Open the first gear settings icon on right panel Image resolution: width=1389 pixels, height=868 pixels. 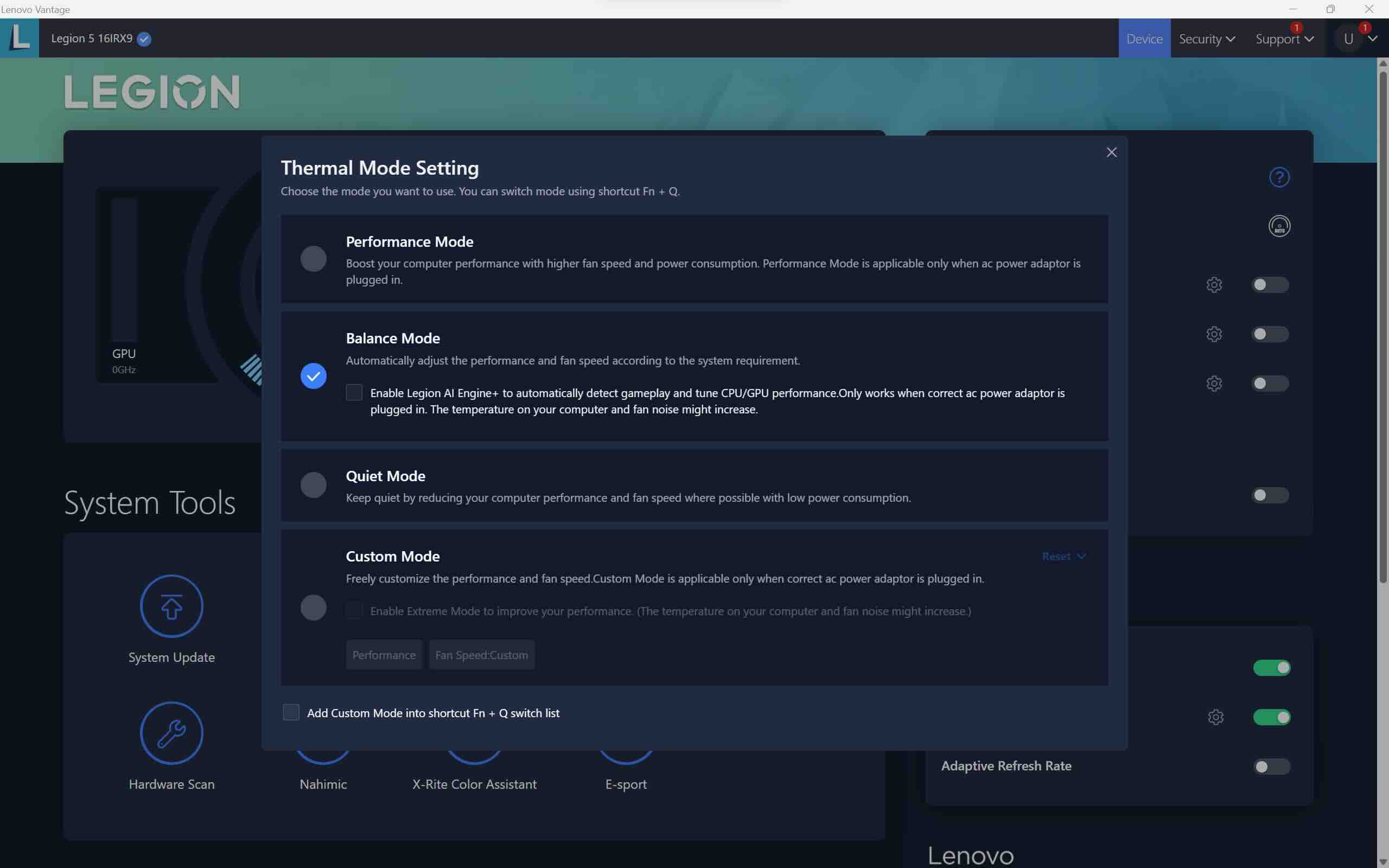(x=1214, y=285)
